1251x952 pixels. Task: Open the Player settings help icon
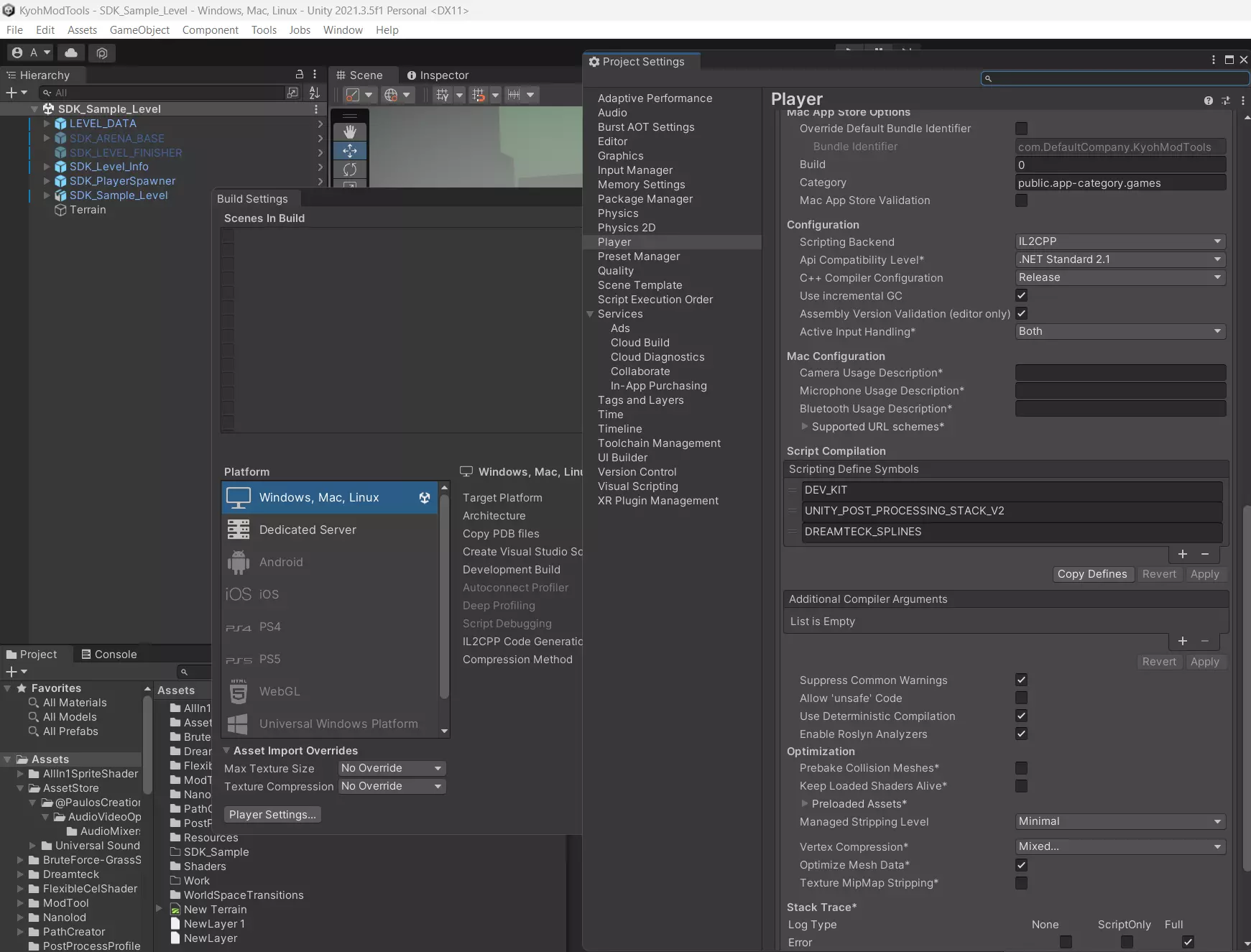pyautogui.click(x=1208, y=101)
